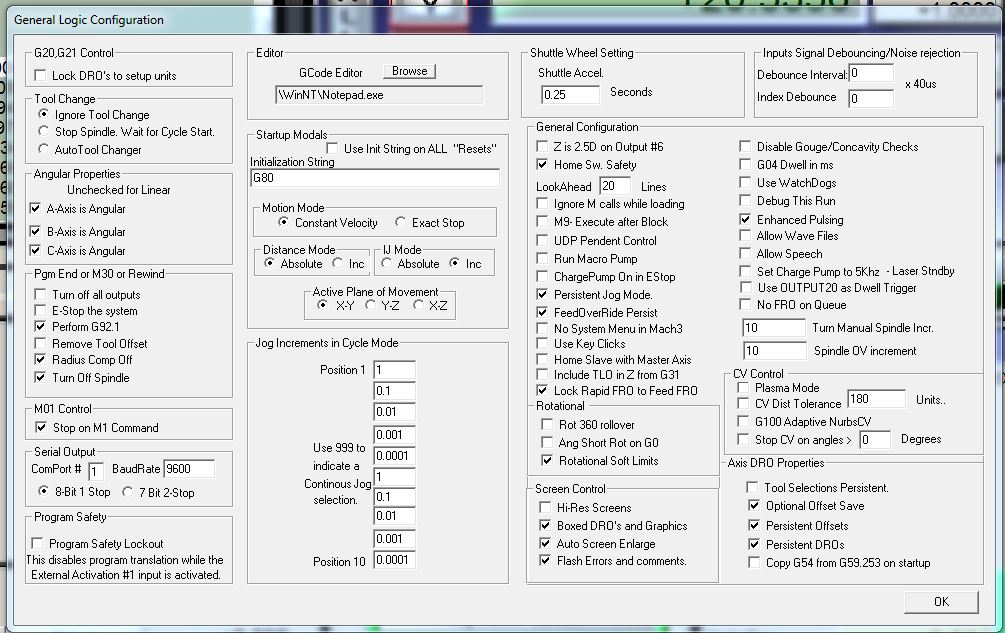Viewport: 1005px width, 633px height.
Task: Toggle Radius Comp Off checkbox
Action: pyautogui.click(x=40, y=359)
